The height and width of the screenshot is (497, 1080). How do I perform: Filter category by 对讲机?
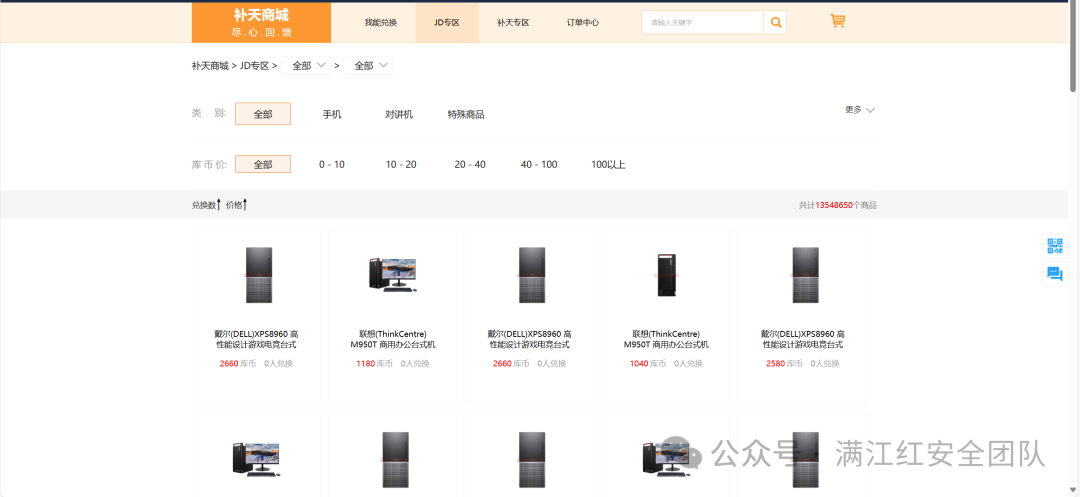click(x=399, y=114)
